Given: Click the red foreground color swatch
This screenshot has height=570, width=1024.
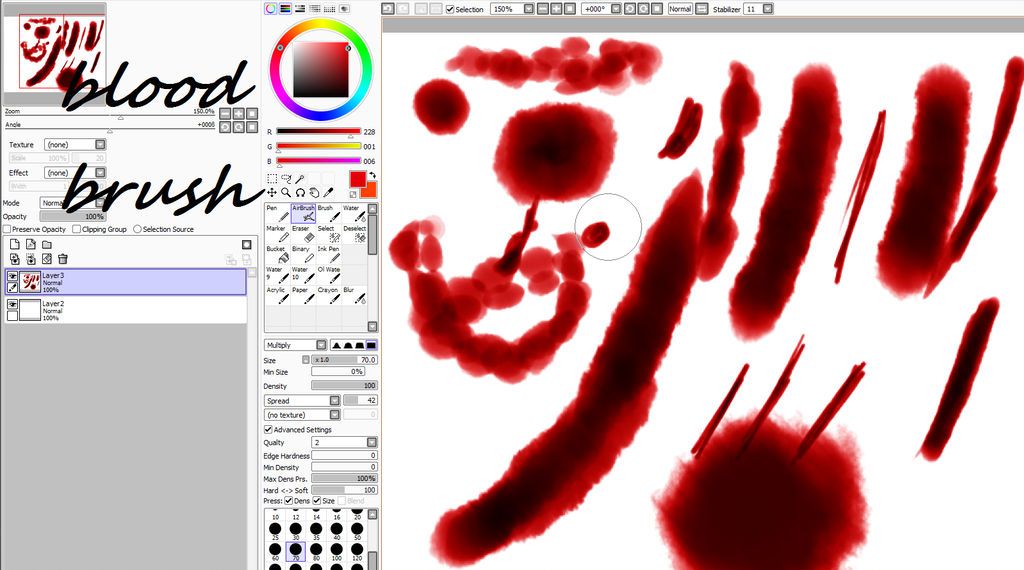Looking at the screenshot, I should coord(358,179).
